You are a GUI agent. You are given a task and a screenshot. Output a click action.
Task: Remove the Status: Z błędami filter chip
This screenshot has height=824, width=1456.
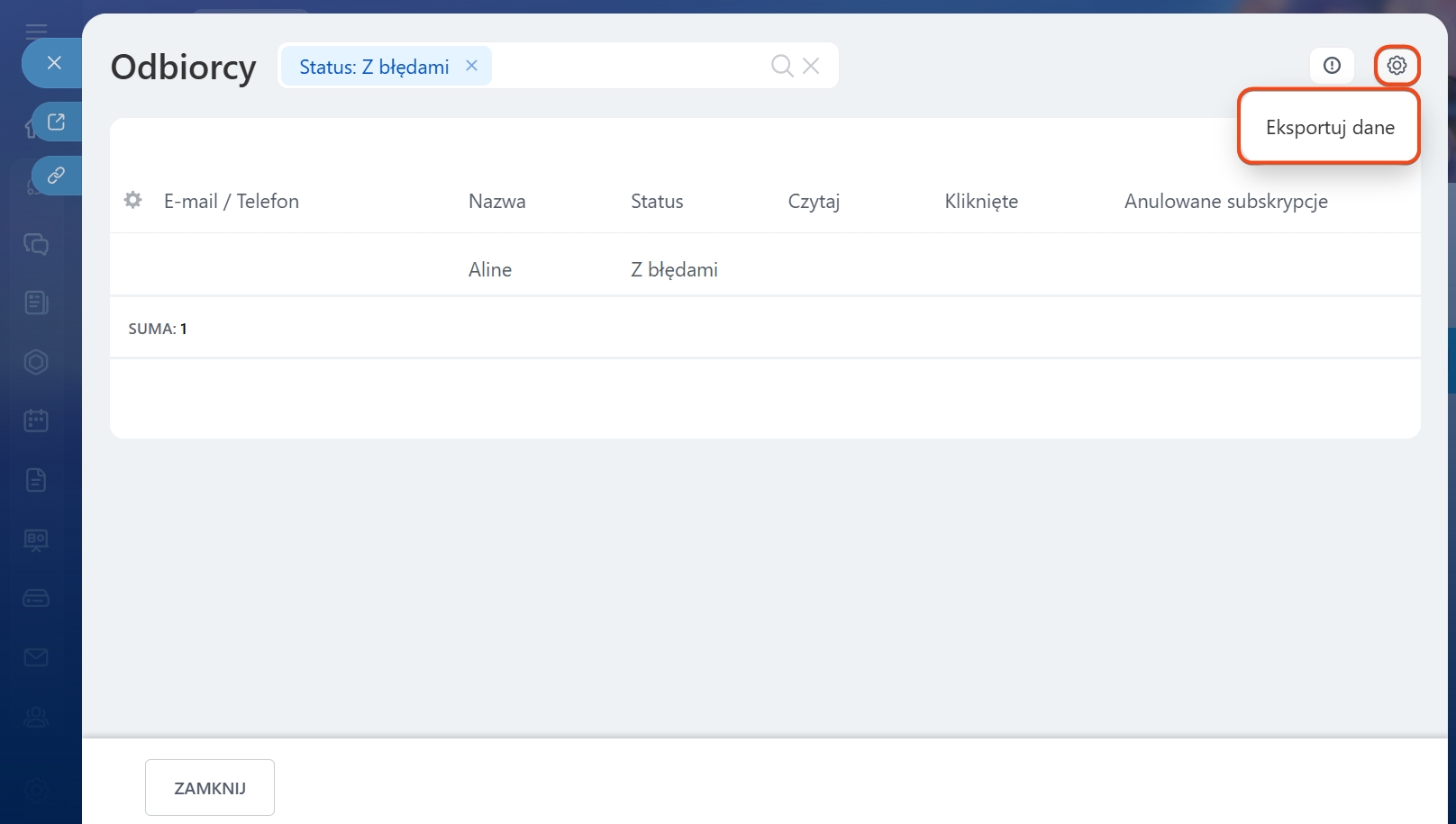471,66
